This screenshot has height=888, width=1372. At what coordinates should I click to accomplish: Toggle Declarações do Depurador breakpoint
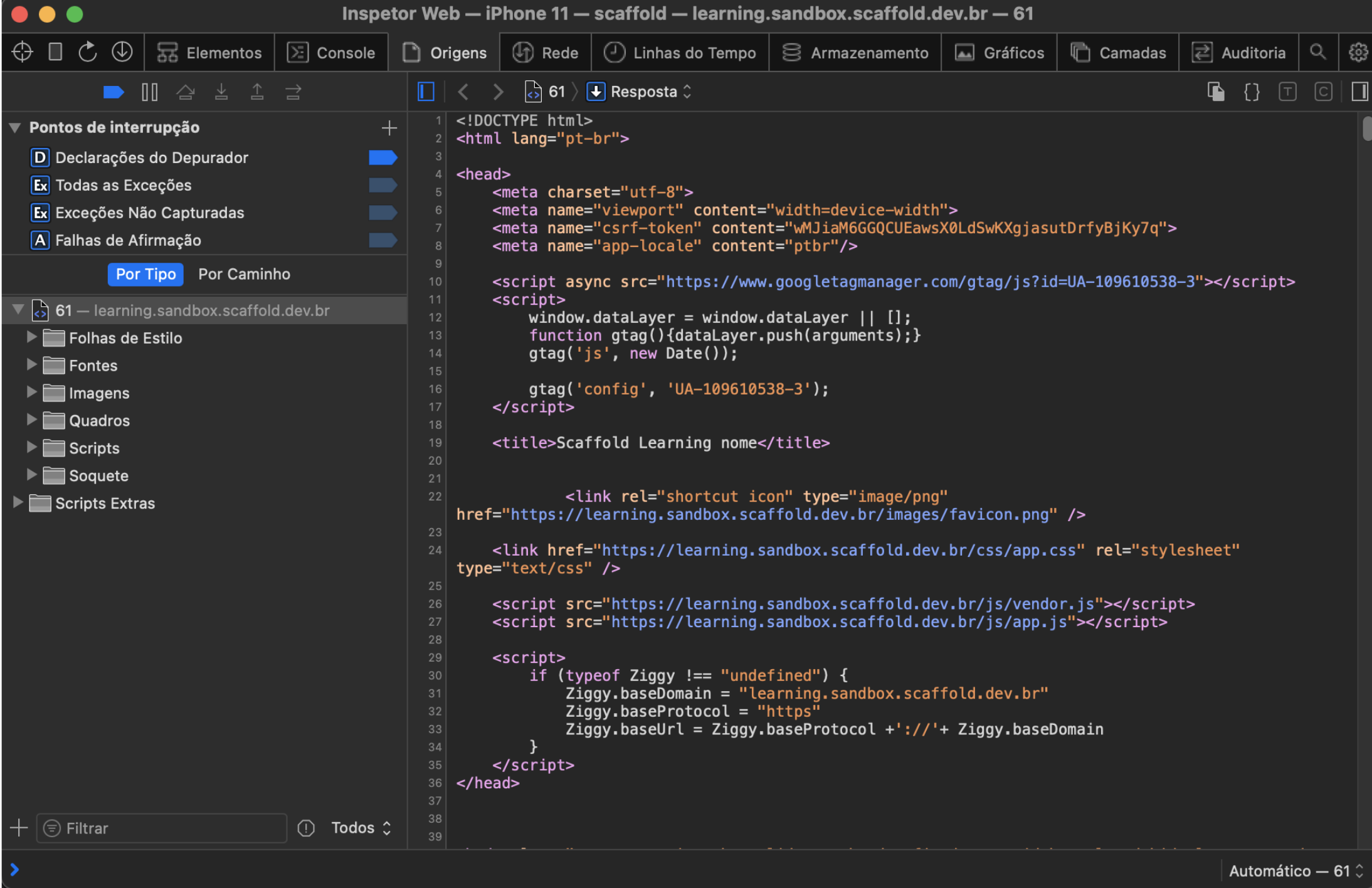383,157
